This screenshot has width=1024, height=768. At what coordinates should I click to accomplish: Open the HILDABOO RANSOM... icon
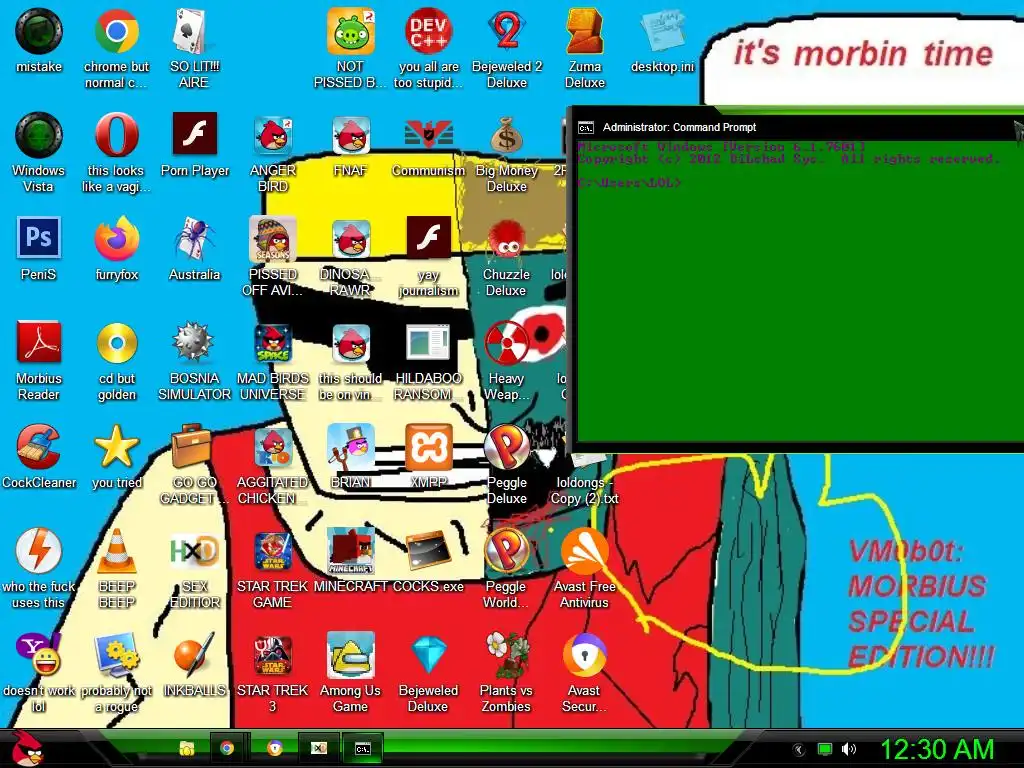[x=428, y=343]
